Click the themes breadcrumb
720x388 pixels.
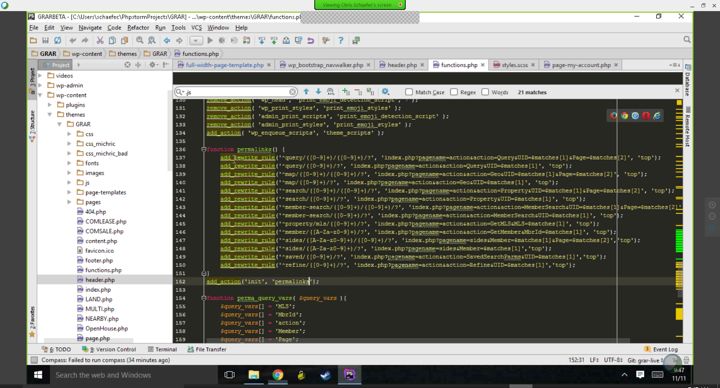(123, 54)
